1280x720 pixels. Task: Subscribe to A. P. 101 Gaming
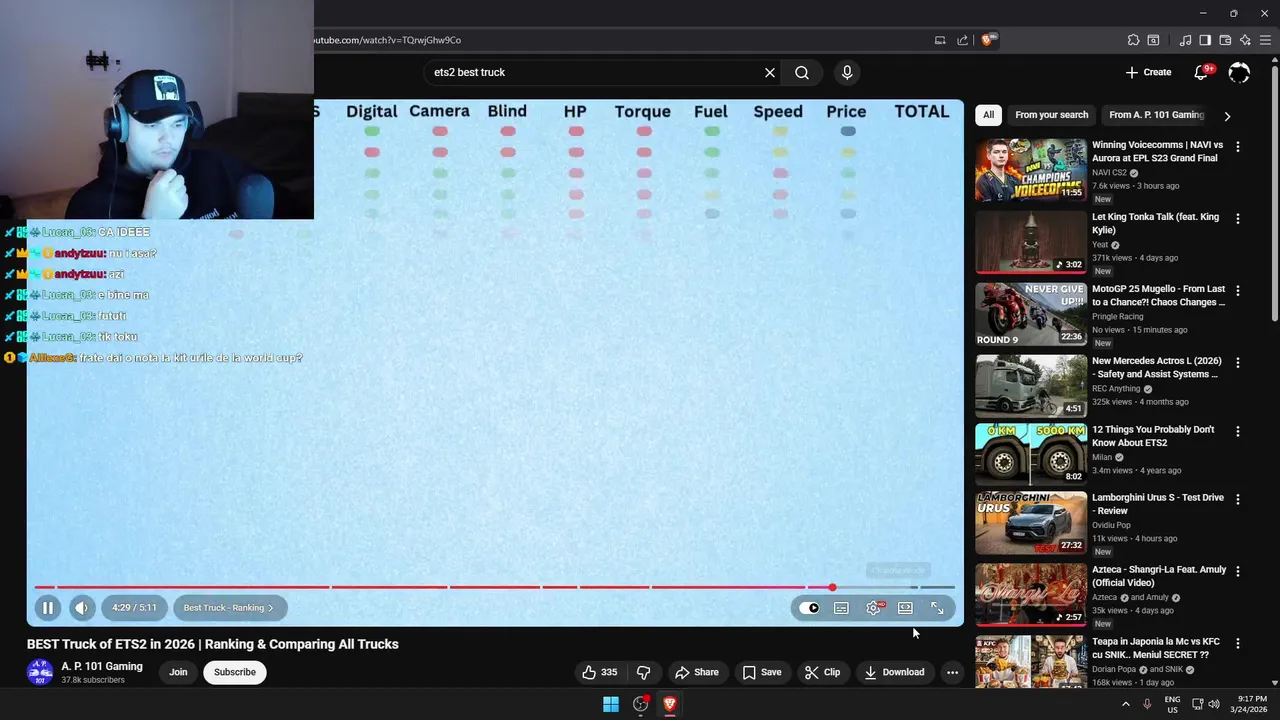tap(235, 672)
